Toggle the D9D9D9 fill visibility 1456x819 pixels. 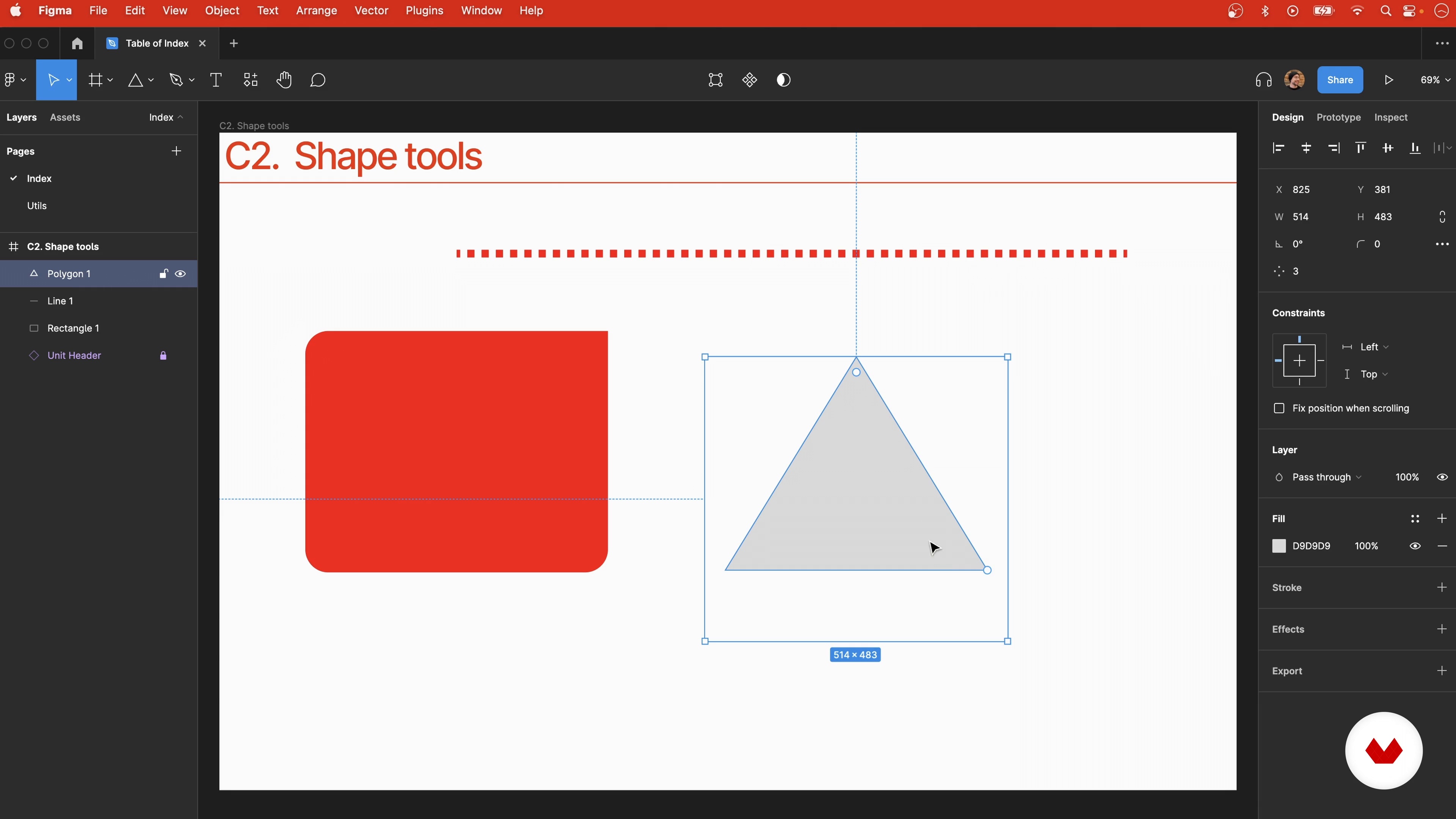pyautogui.click(x=1415, y=546)
